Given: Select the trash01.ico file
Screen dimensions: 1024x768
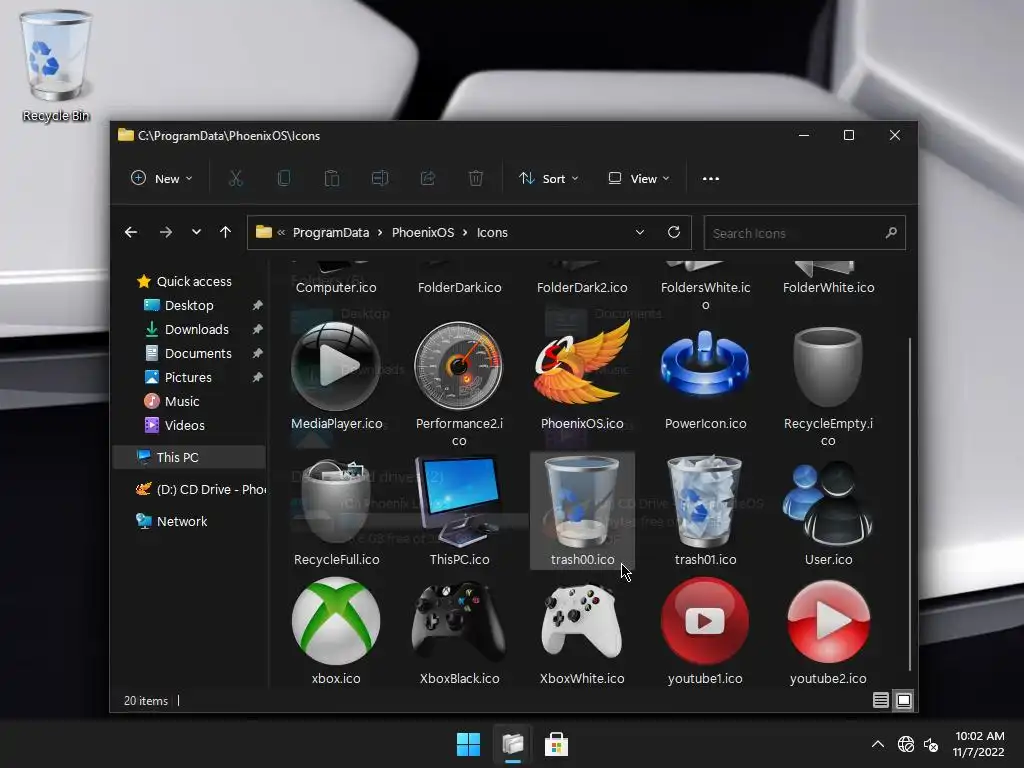Looking at the screenshot, I should click(705, 511).
